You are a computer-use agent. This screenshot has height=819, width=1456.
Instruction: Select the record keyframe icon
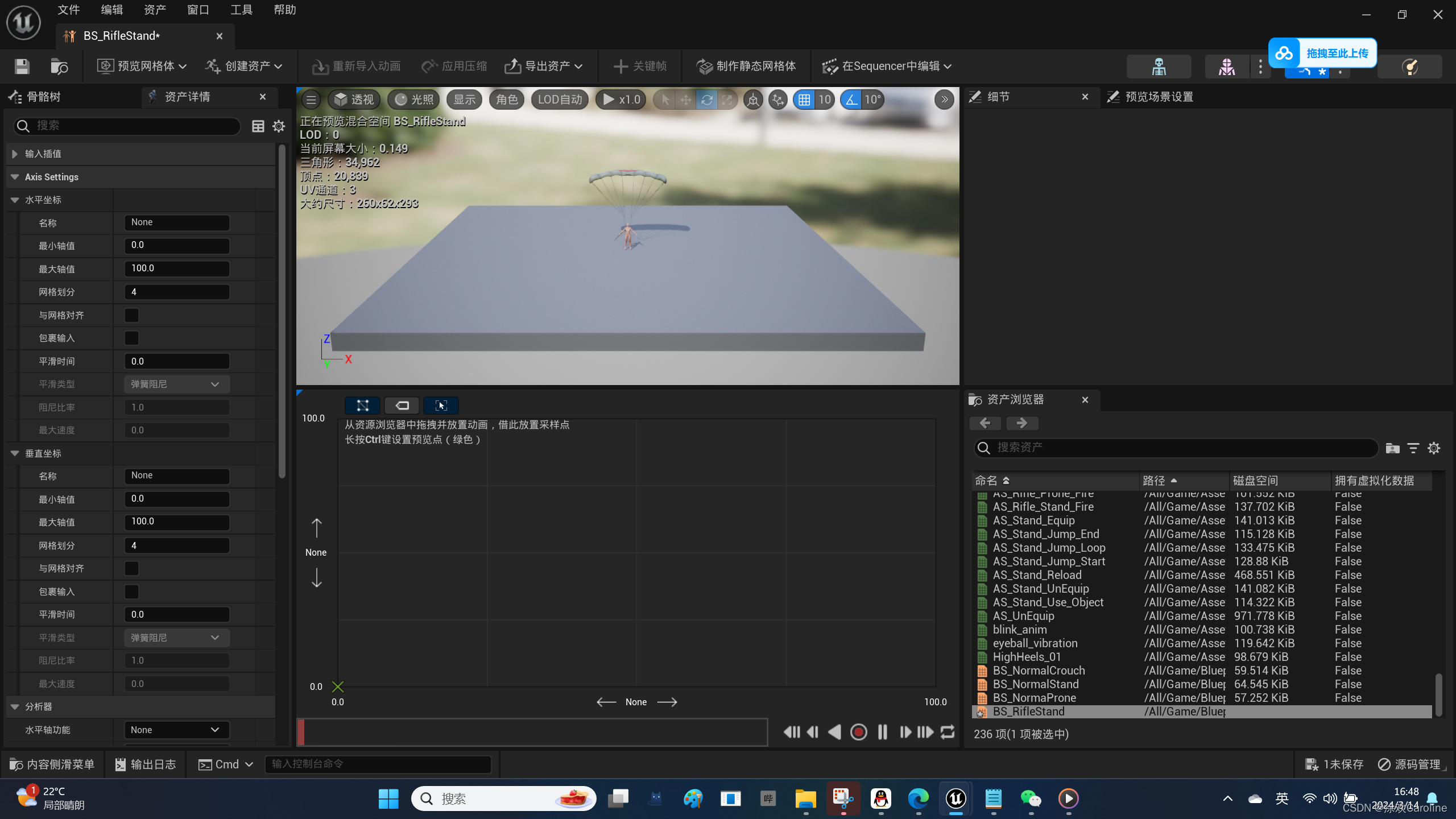[857, 732]
